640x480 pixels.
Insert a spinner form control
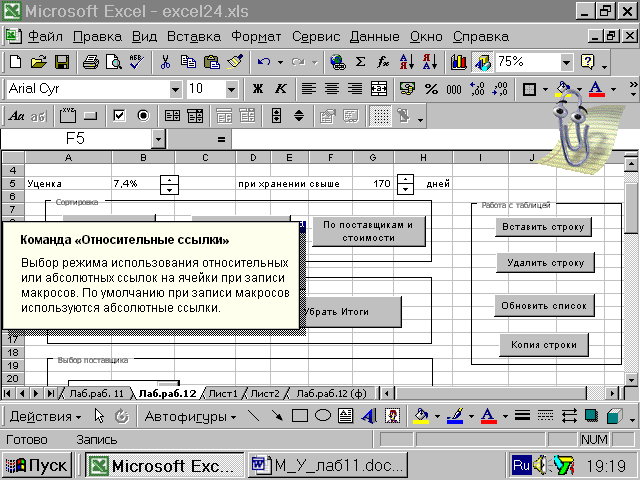click(299, 116)
